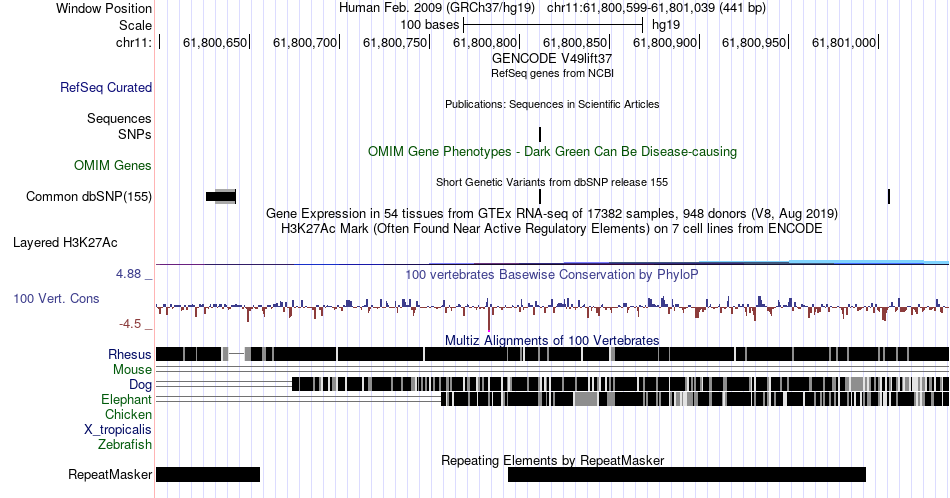The width and height of the screenshot is (950, 498).
Task: Click the Rhesus alignment row label
Action: [130, 354]
